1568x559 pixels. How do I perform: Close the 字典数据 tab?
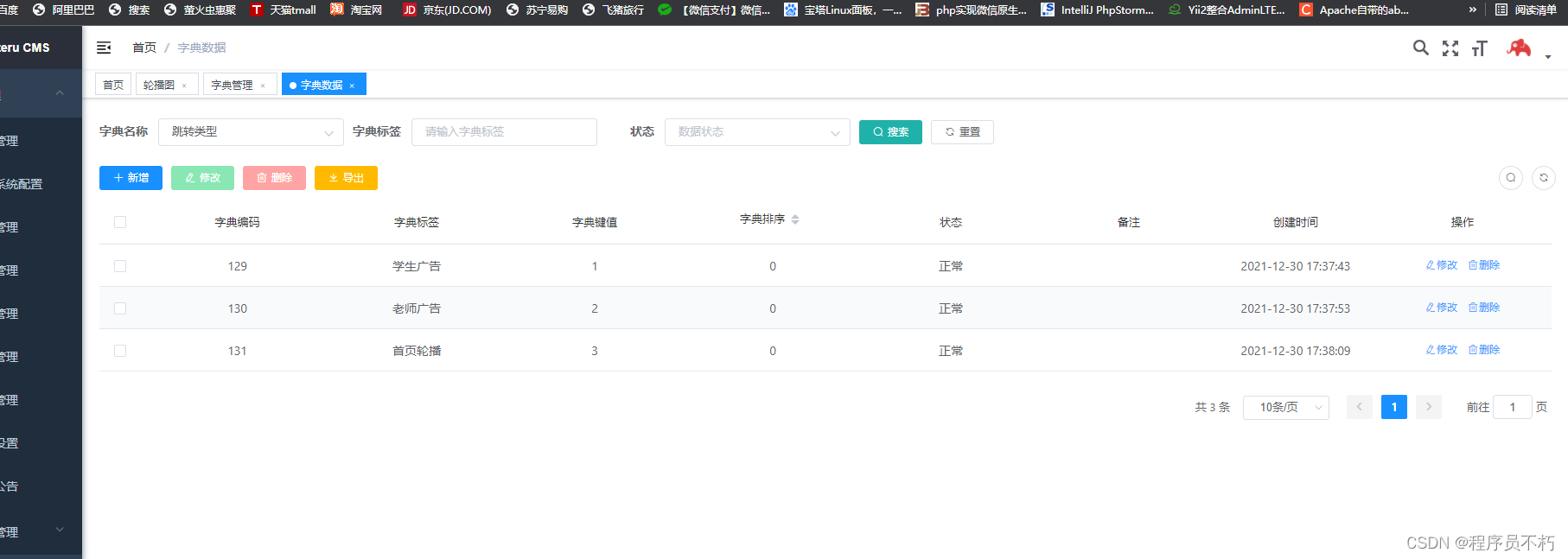point(352,86)
